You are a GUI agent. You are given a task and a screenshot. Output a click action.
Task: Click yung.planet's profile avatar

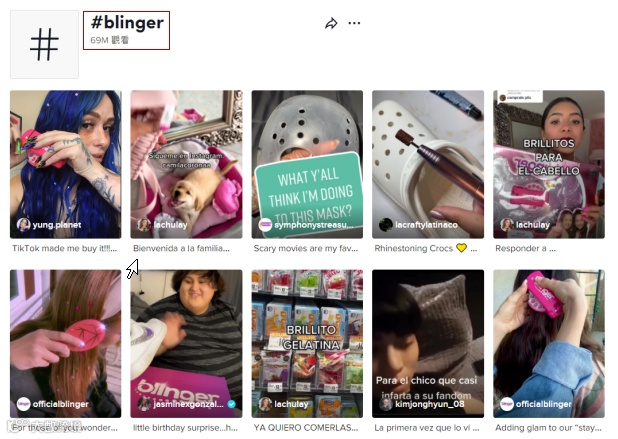click(x=23, y=225)
